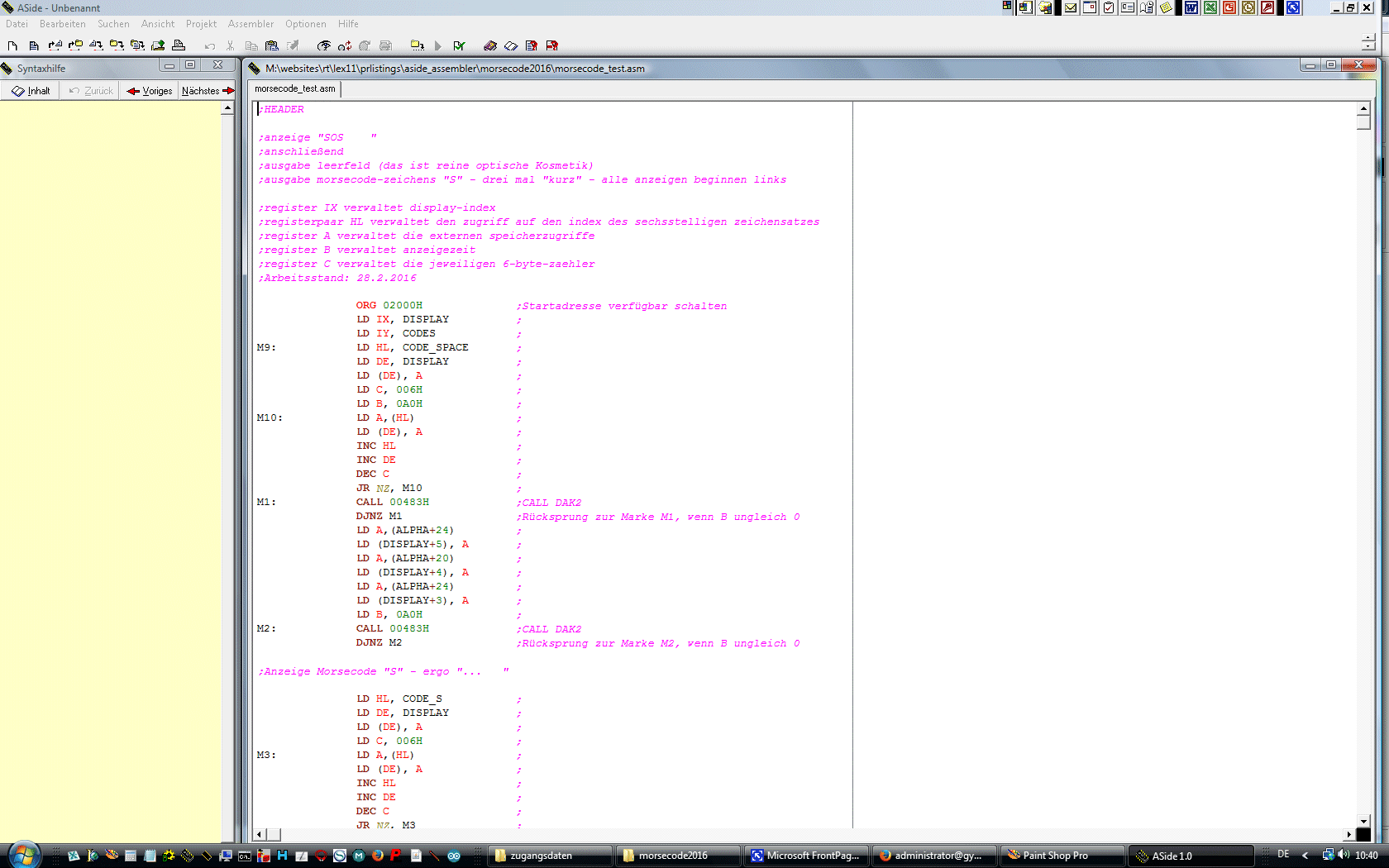Click the rightmost red help icon in toolbar
The width and height of the screenshot is (1389, 868).
pos(552,45)
